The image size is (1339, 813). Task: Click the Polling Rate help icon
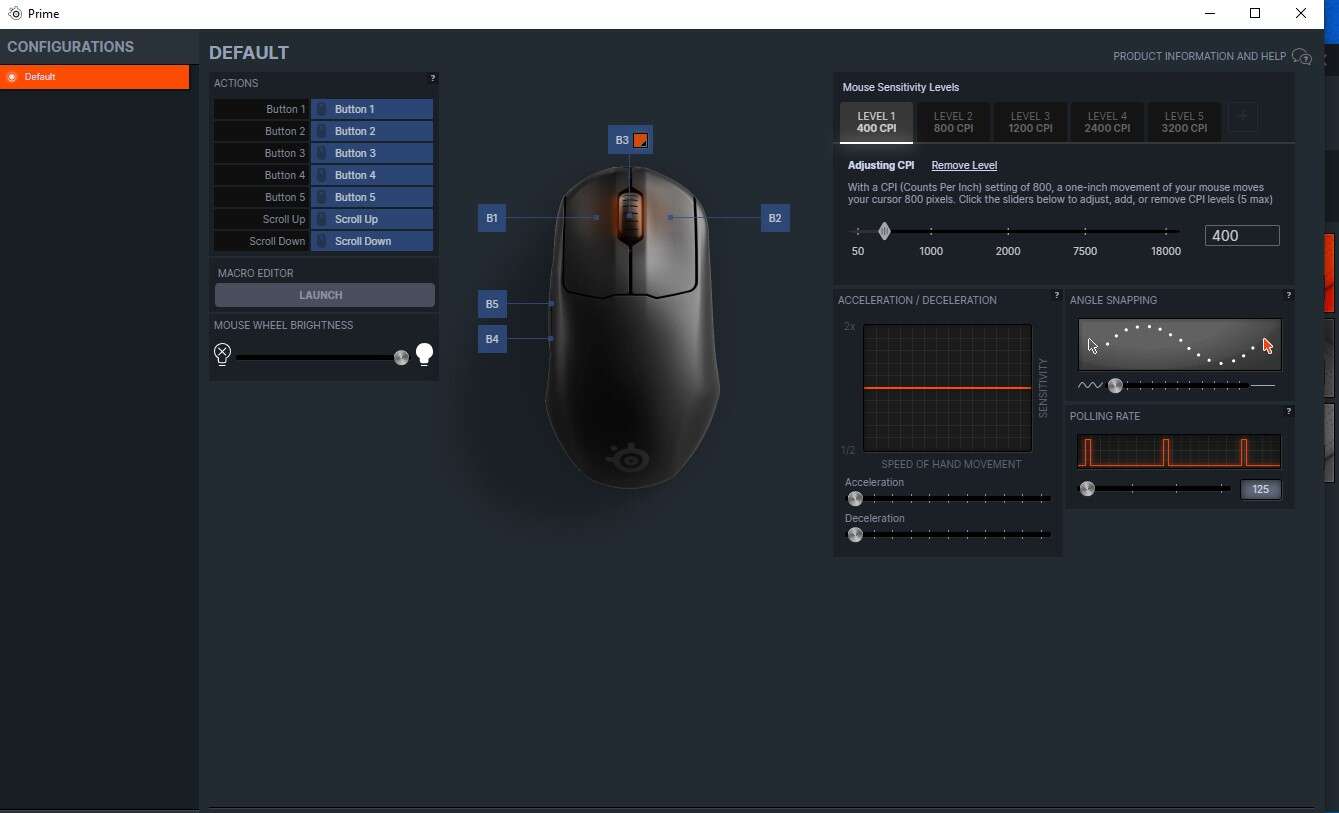1289,411
